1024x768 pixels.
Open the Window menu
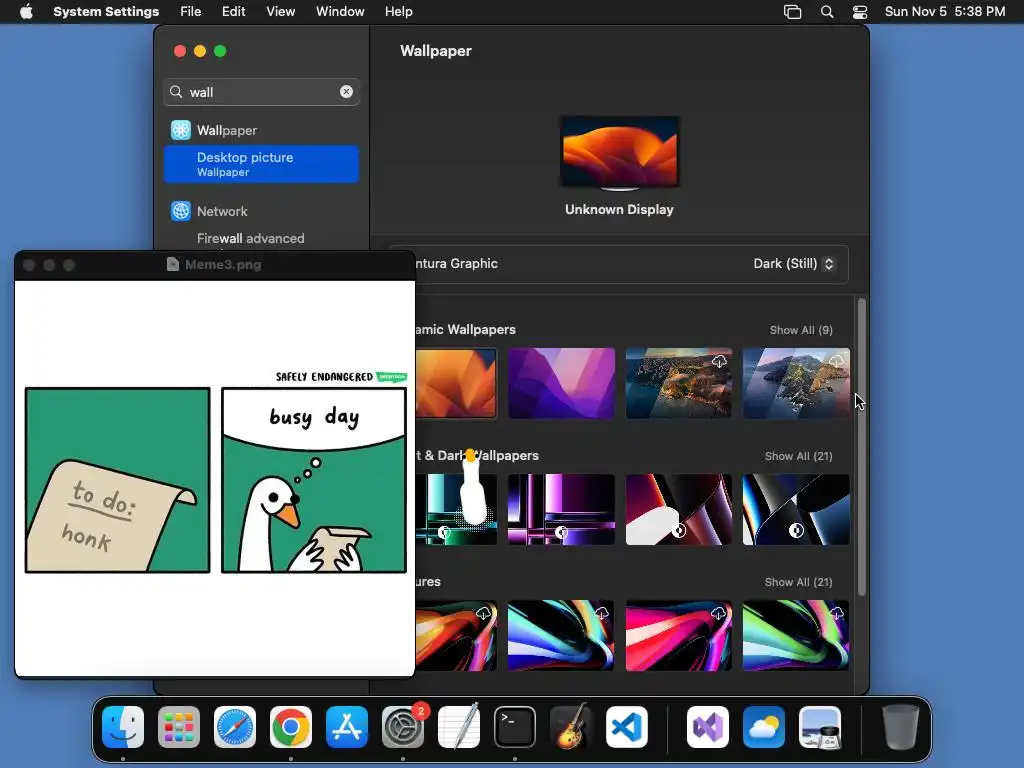340,12
